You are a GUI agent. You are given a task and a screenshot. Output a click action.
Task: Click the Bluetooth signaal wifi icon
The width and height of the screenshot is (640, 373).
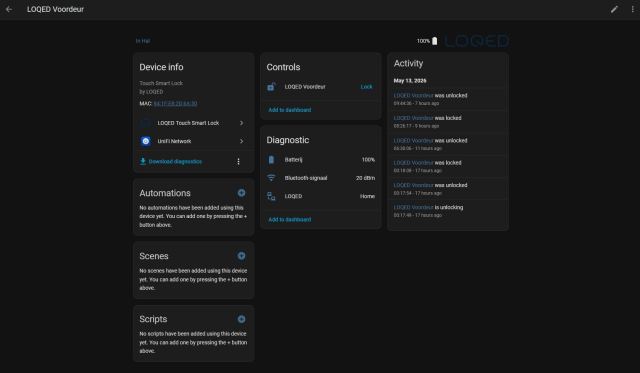[271, 178]
